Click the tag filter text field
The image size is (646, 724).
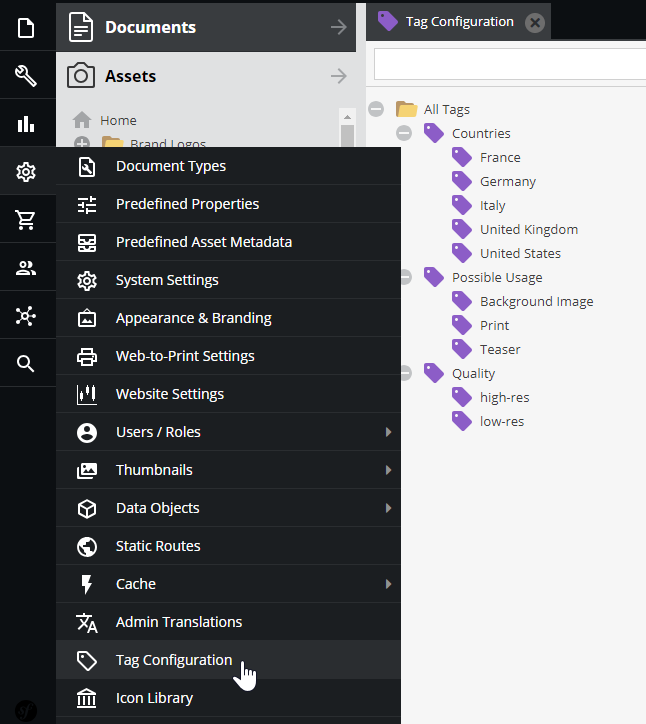coord(510,64)
